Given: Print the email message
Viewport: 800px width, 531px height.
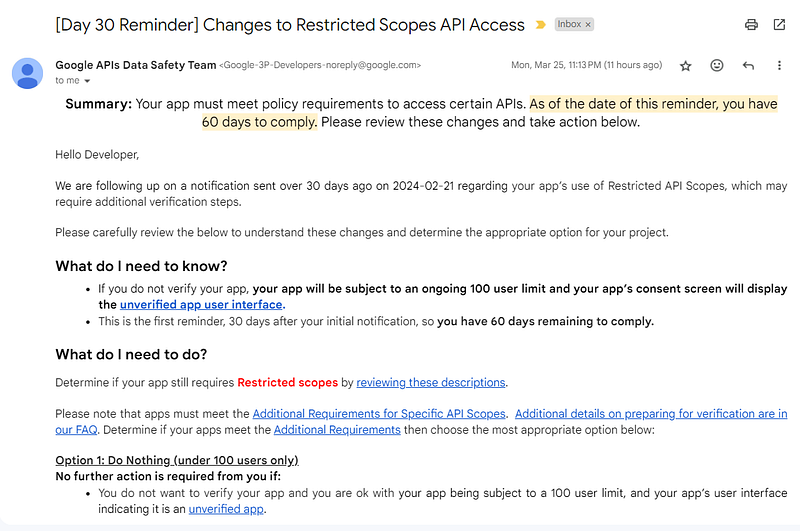Looking at the screenshot, I should click(751, 24).
